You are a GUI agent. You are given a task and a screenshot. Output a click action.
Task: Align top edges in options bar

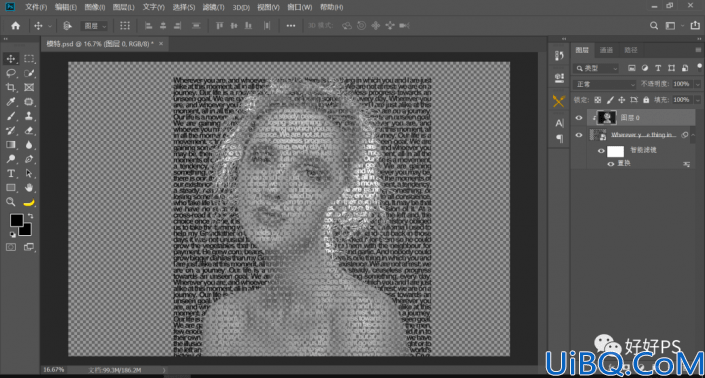(x=219, y=26)
